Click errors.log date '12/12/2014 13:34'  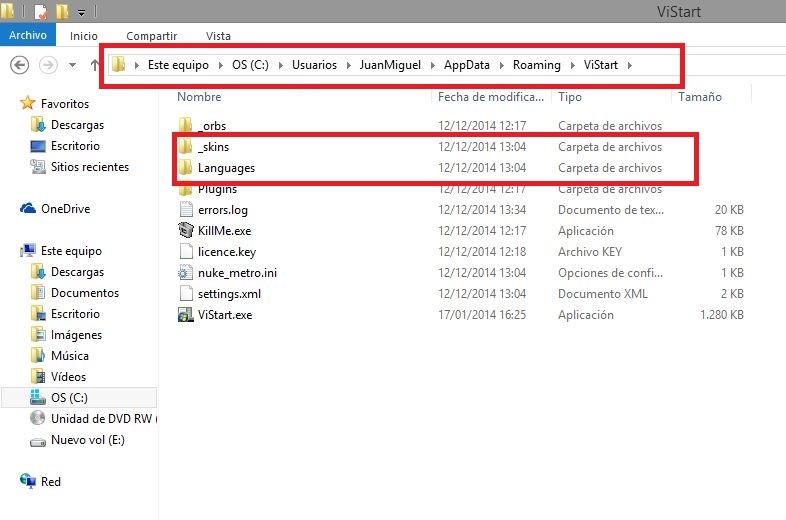482,210
